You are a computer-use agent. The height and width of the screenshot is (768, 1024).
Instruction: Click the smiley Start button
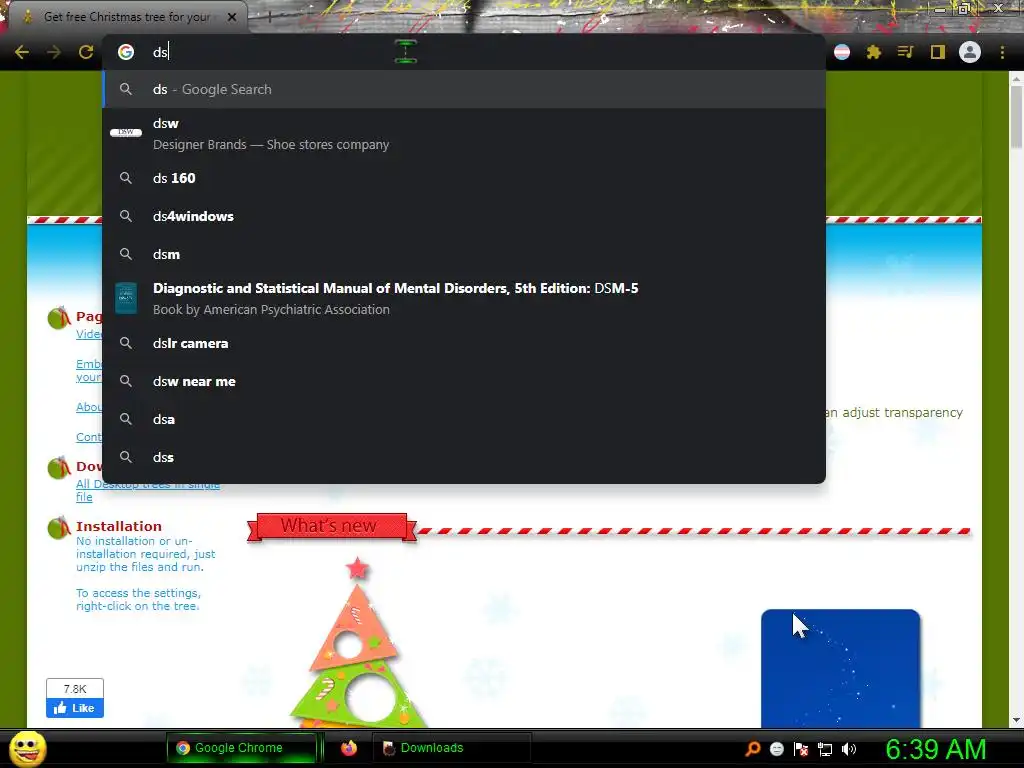(27, 748)
